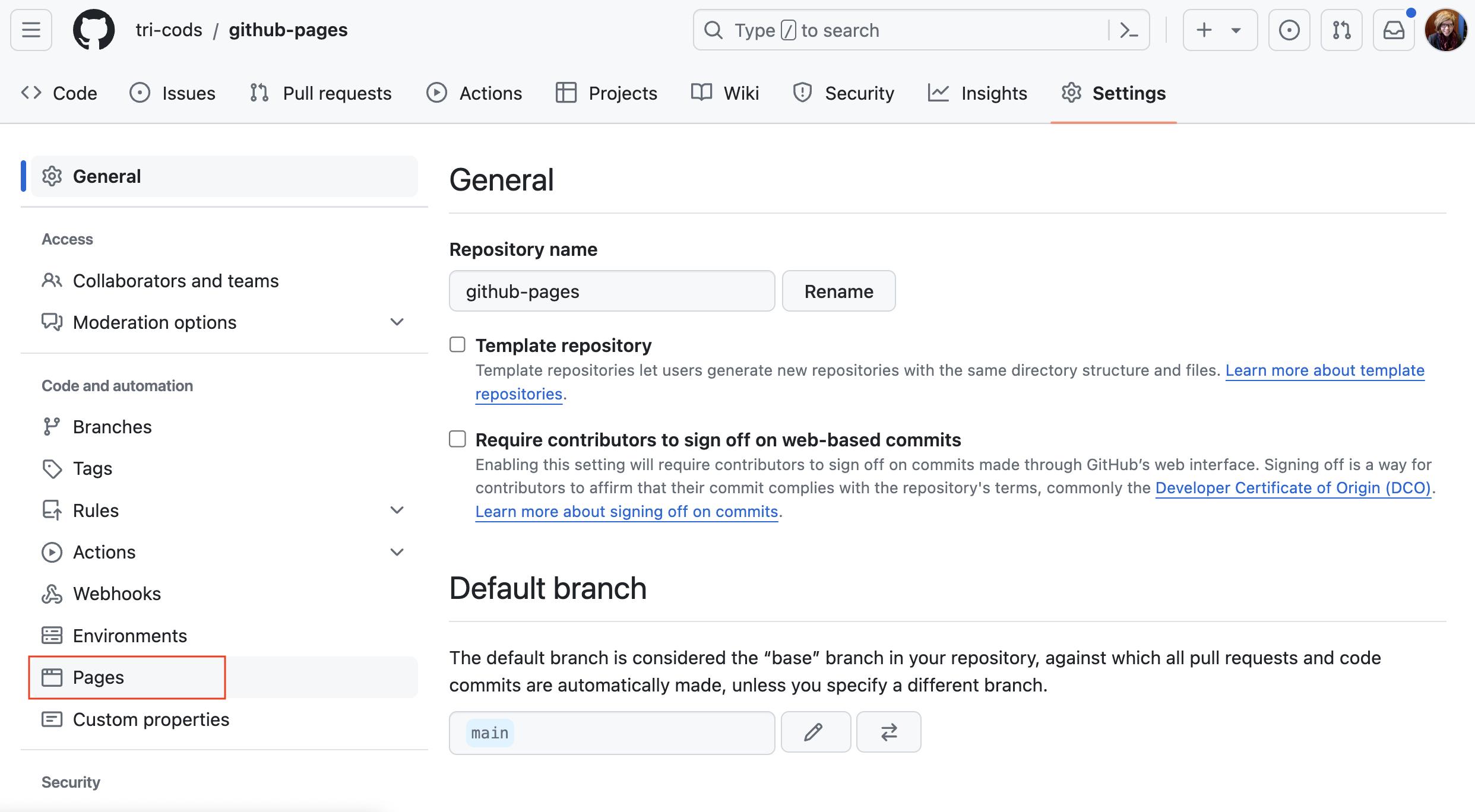Image resolution: width=1475 pixels, height=812 pixels.
Task: Switch to the Pull requests tab
Action: tap(321, 93)
